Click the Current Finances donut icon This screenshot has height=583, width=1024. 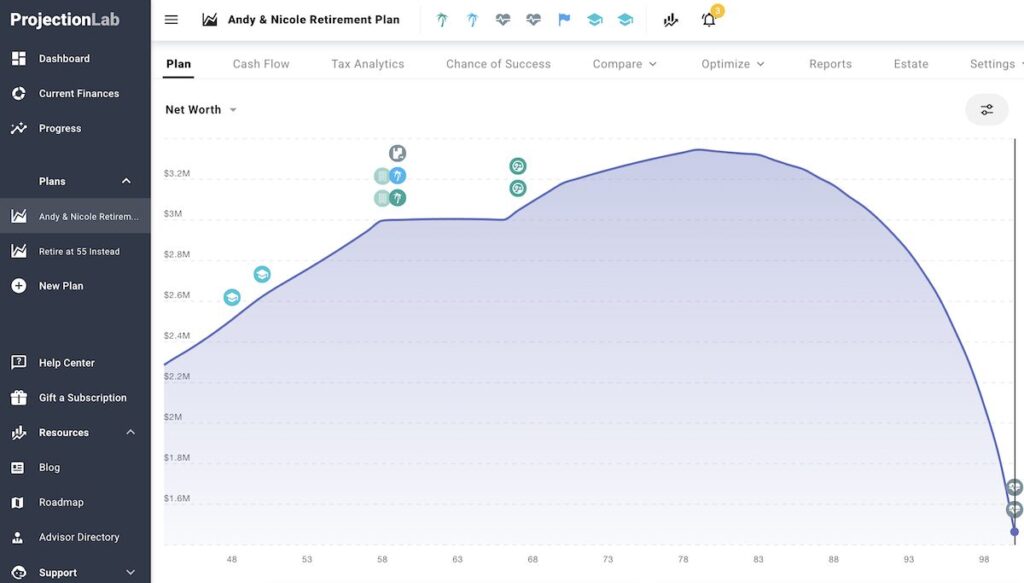(x=19, y=93)
